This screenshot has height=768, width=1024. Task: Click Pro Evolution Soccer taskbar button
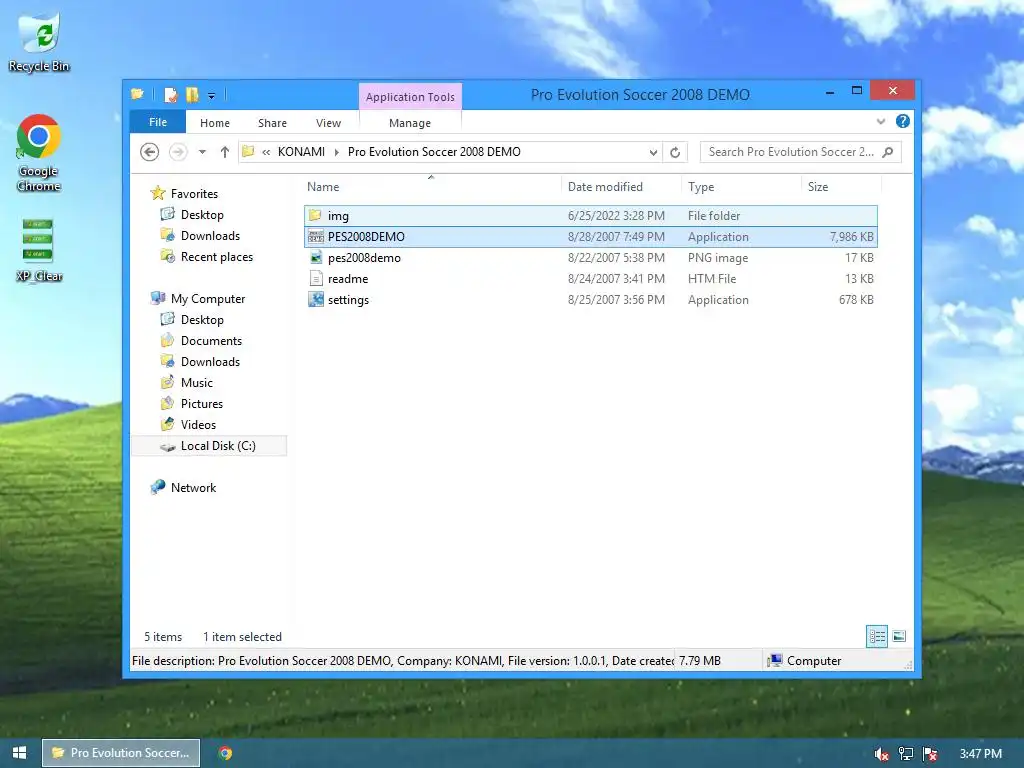121,753
